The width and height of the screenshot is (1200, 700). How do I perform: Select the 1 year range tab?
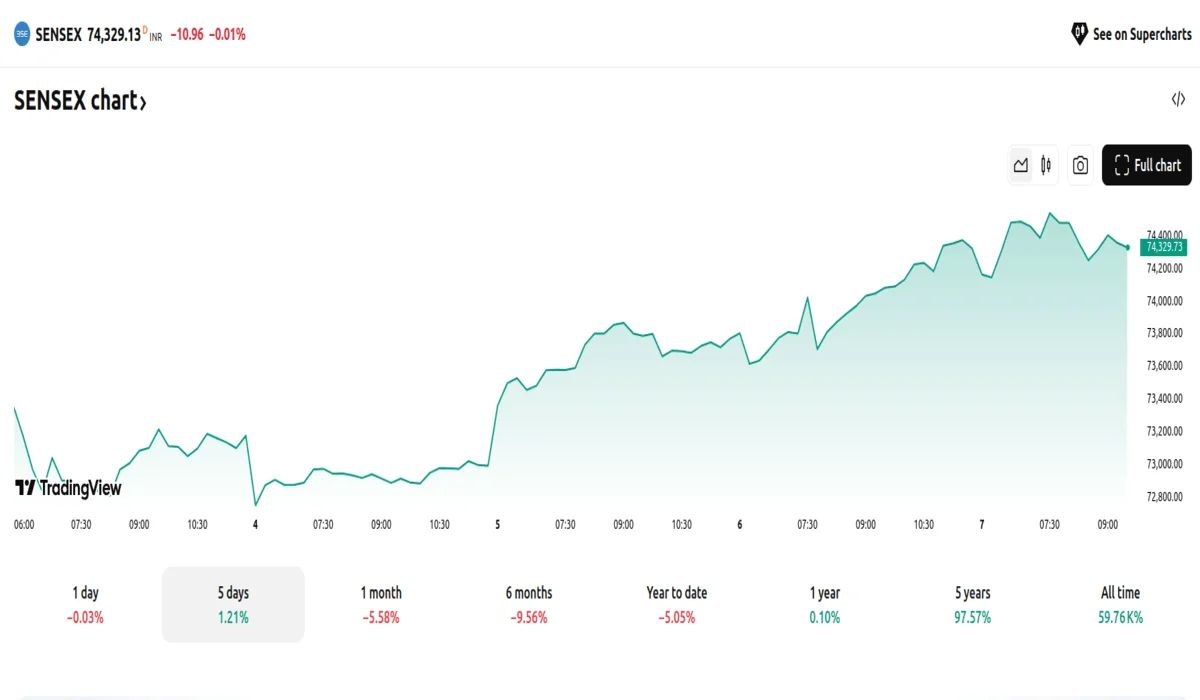coord(825,604)
